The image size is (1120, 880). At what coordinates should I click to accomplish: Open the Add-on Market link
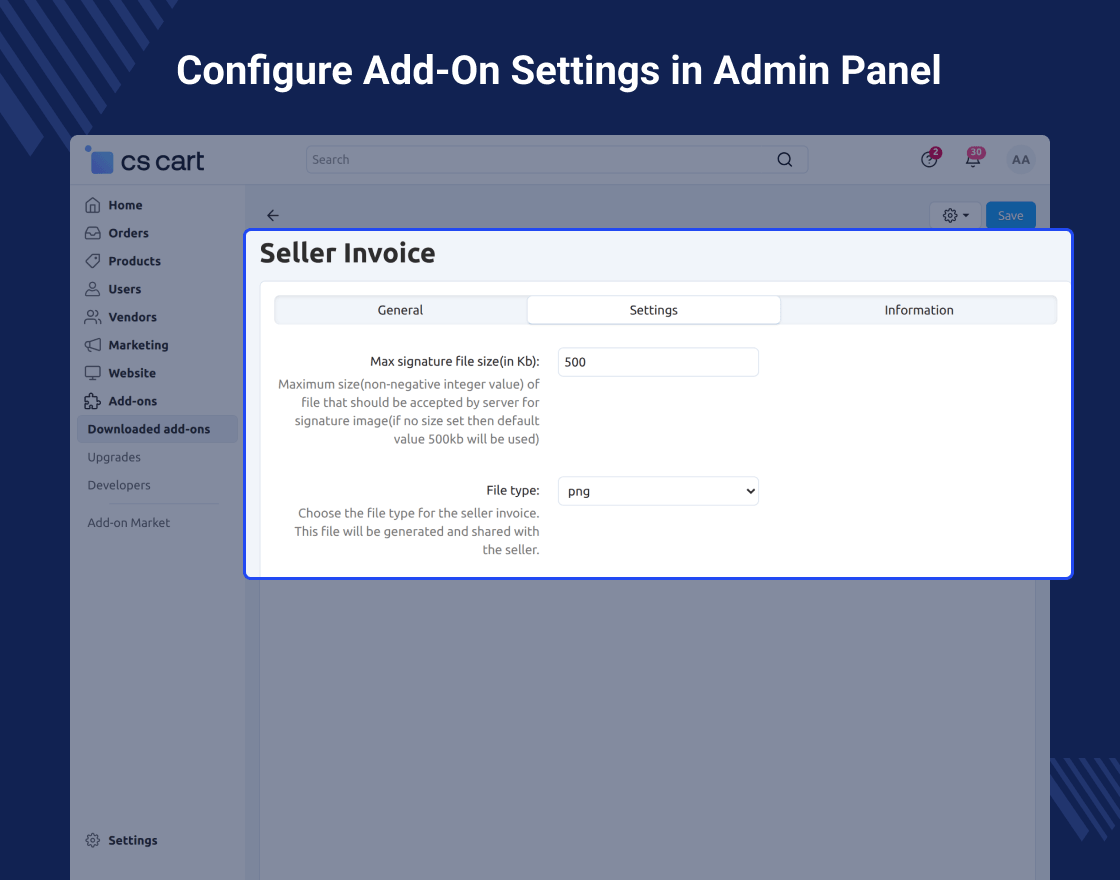click(x=128, y=523)
